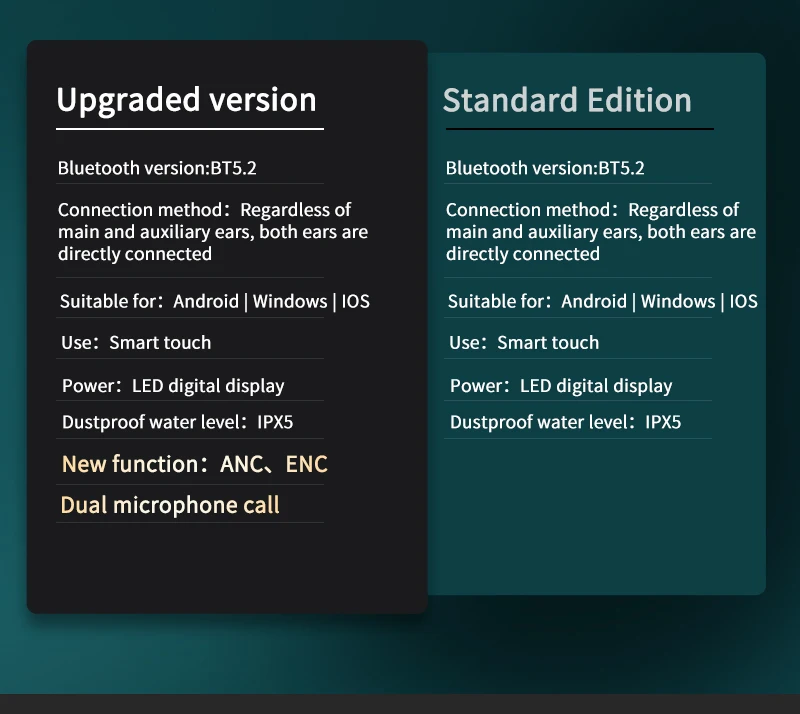Click Dustproof water level IPX5 in Upgraded version
The height and width of the screenshot is (714, 800).
[x=177, y=422]
